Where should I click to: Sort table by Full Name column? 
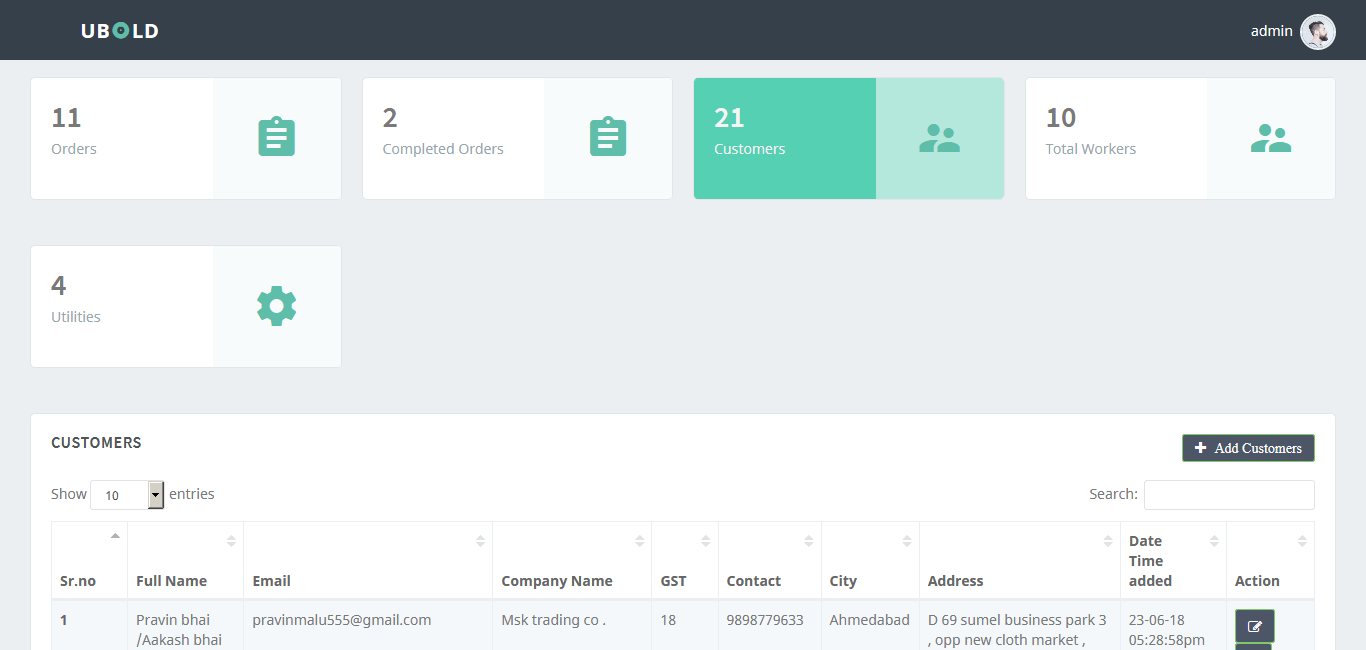185,560
